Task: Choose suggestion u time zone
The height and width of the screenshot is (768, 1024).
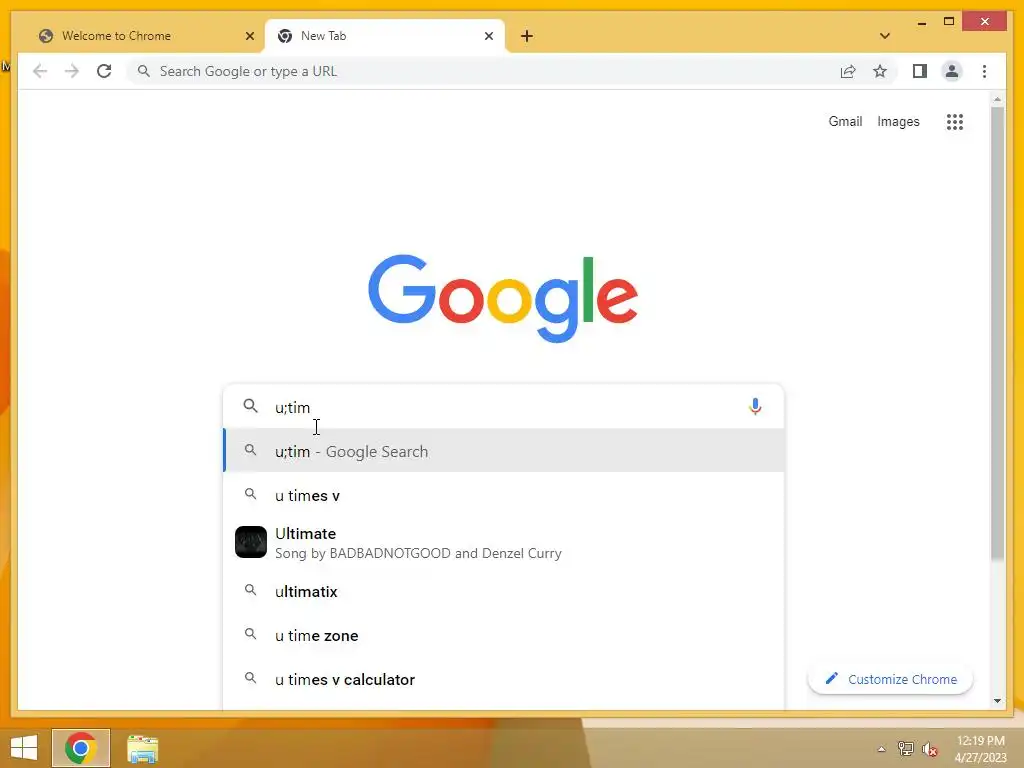Action: 504,635
